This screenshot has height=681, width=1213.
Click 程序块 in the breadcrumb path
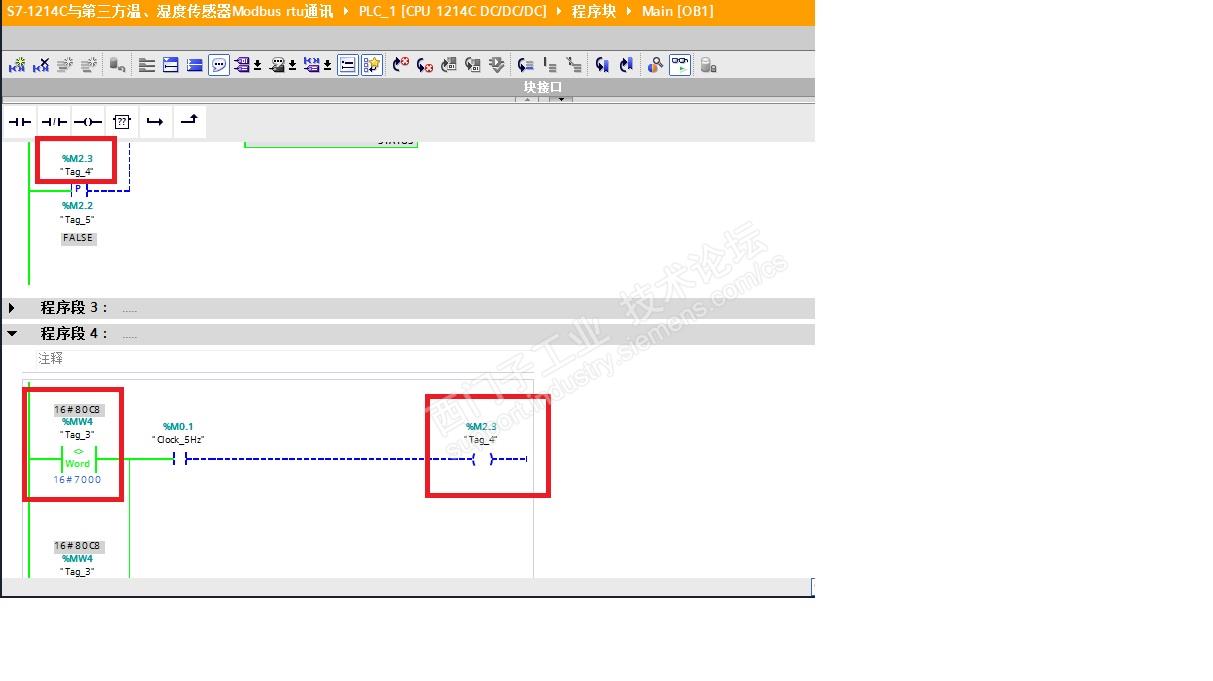(593, 11)
